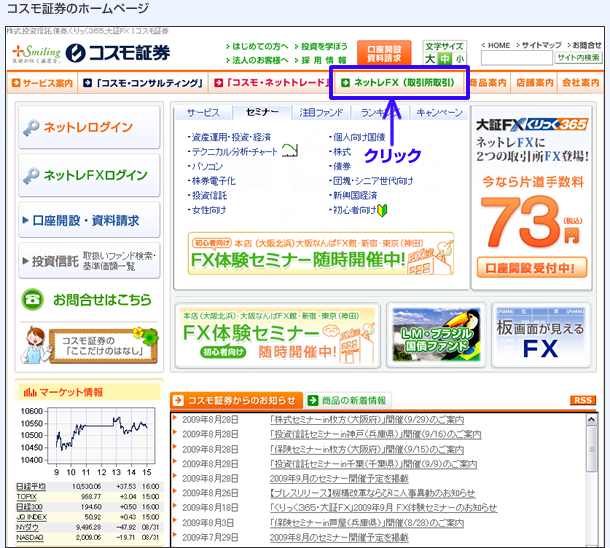Screen dimensions: 610x548
Task: Click the arrow icon beside コスモ・コンサルティング
Action: (x=88, y=83)
